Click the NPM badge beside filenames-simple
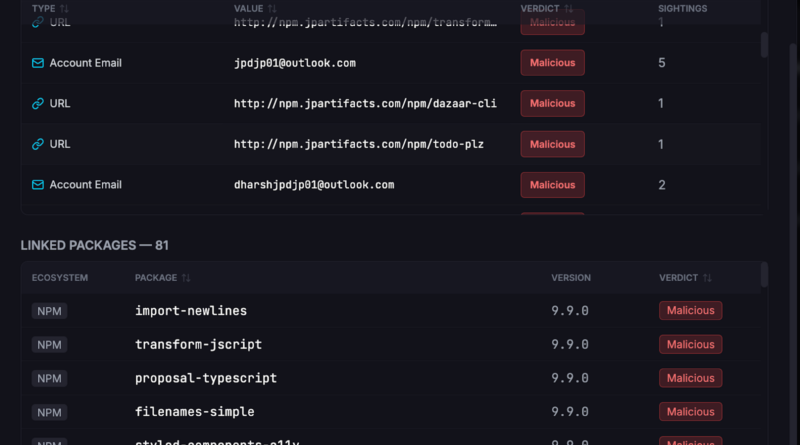Screen dimensions: 800x445 point(49,412)
